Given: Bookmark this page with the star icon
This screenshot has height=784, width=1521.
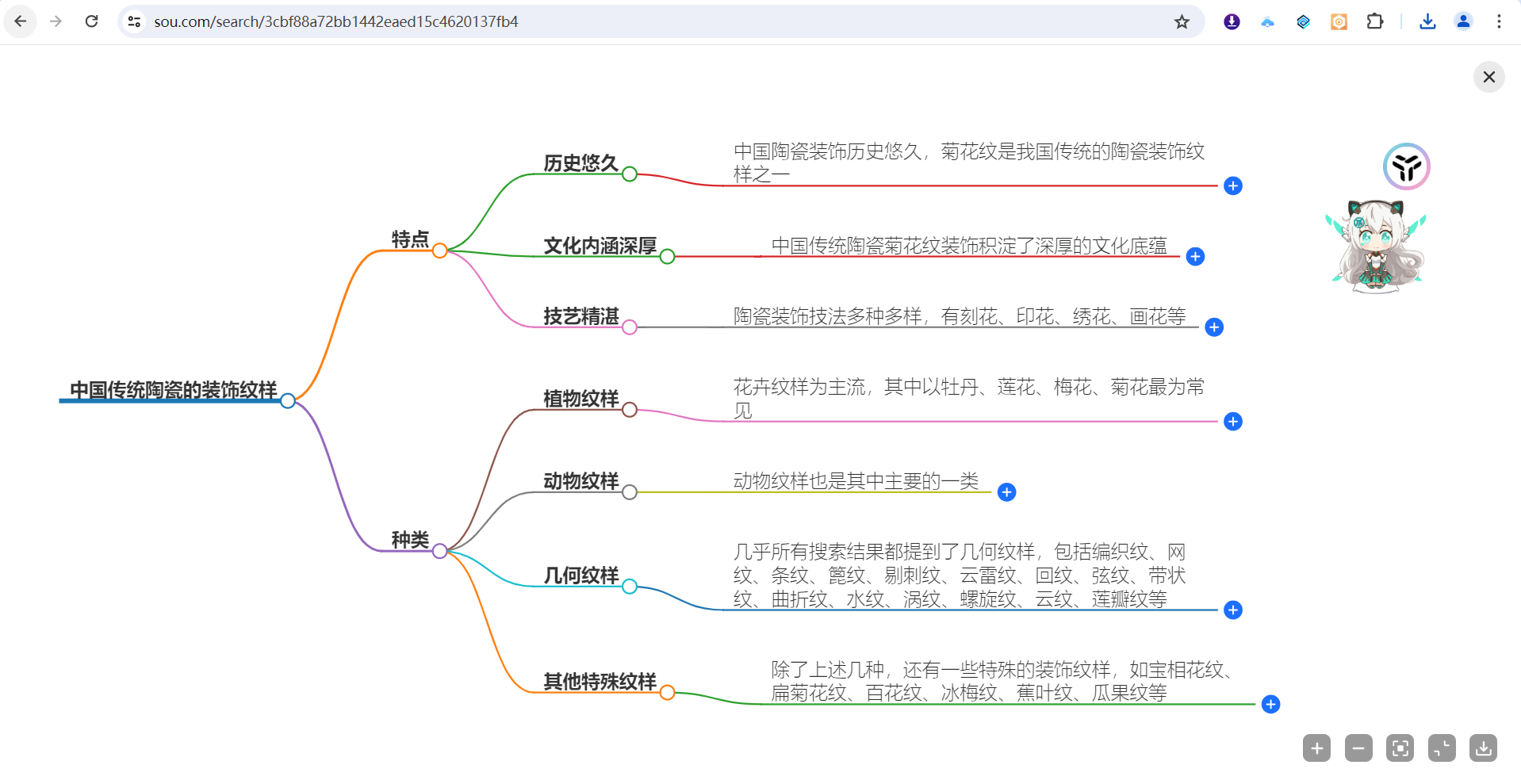Looking at the screenshot, I should (1182, 21).
